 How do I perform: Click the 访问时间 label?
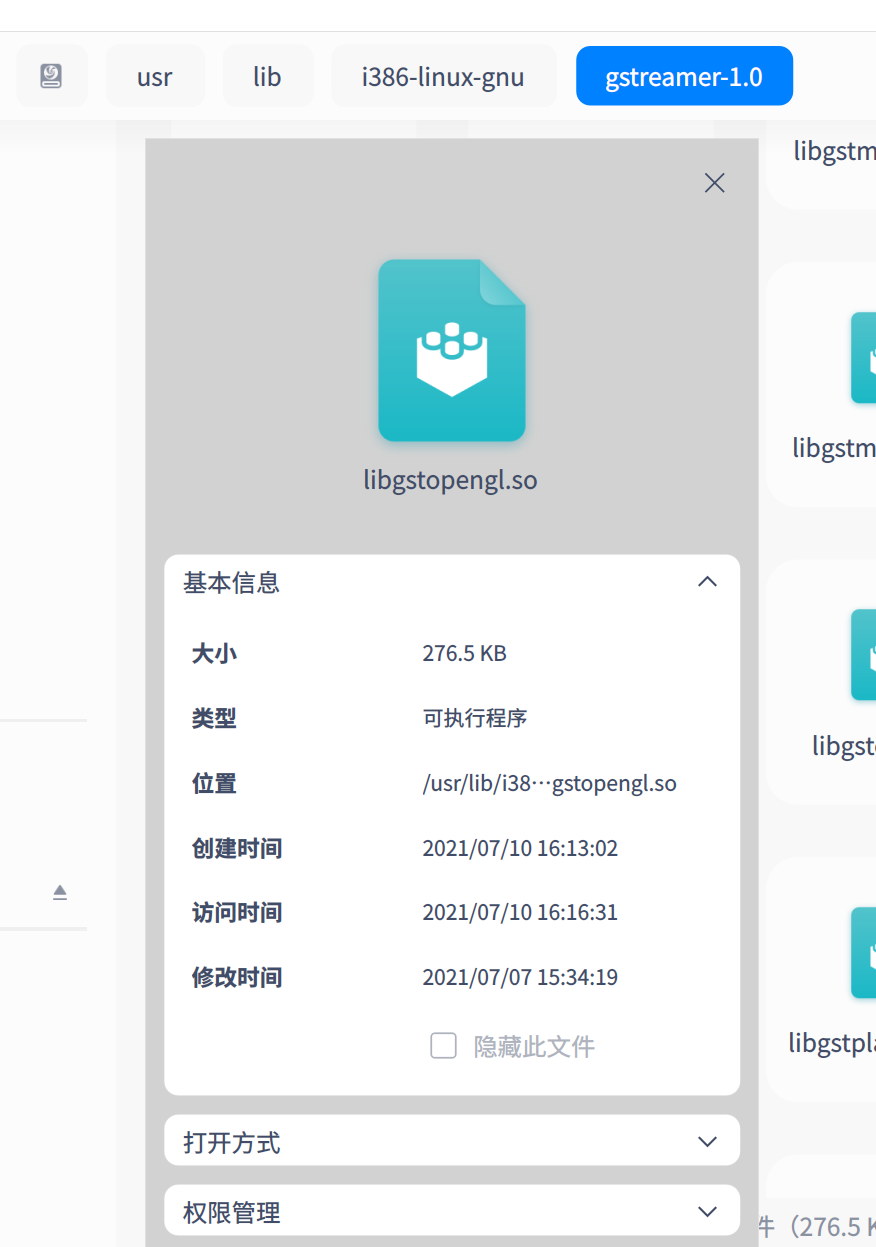point(237,912)
